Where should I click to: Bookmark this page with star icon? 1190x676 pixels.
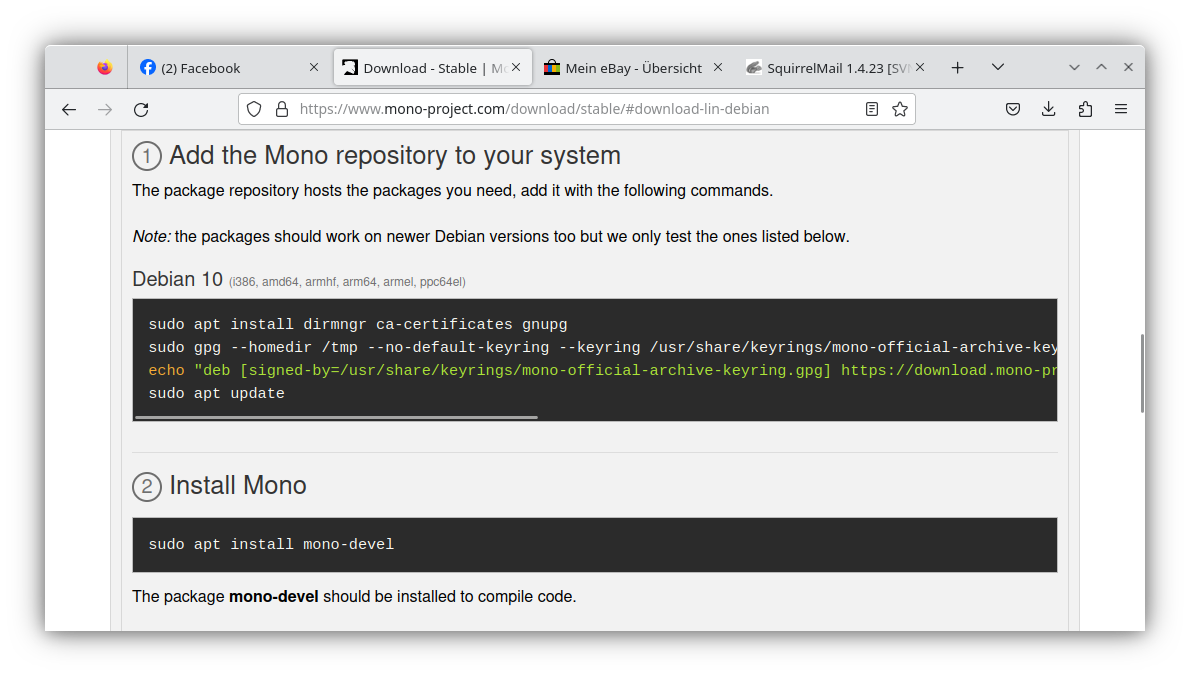point(900,109)
